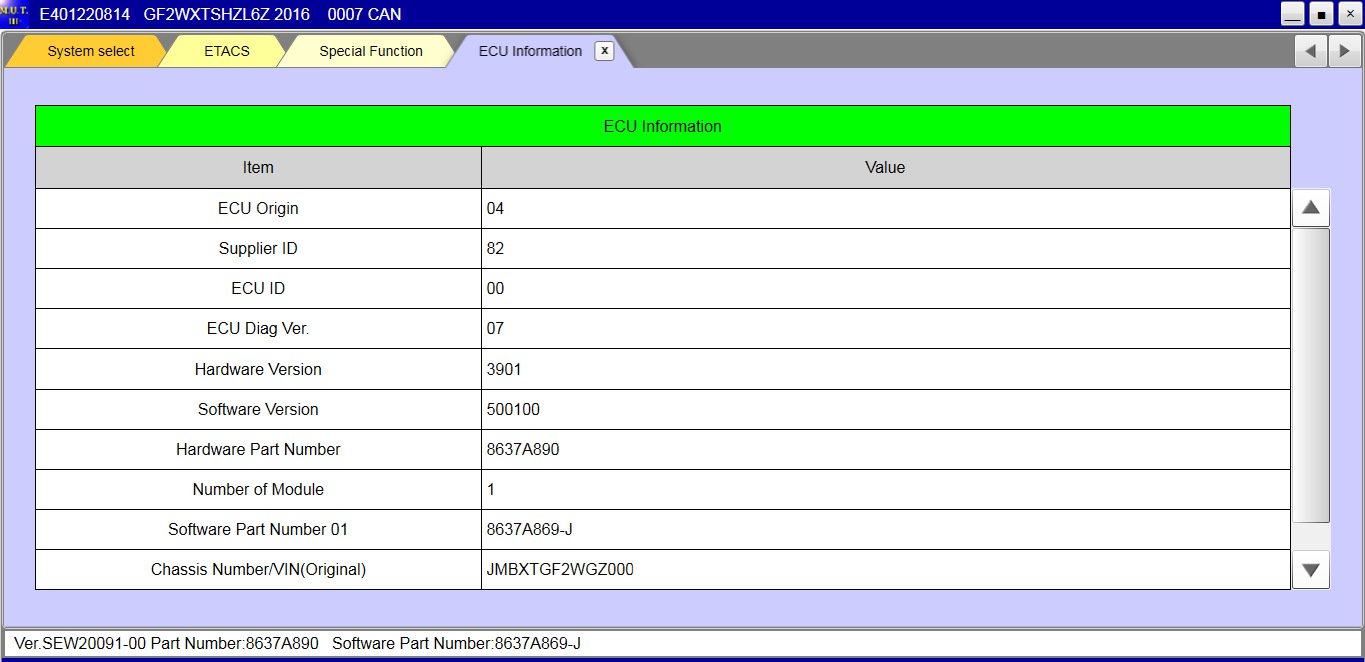Select the Number of Module label
Screen dimensions: 1365x662
(x=258, y=489)
